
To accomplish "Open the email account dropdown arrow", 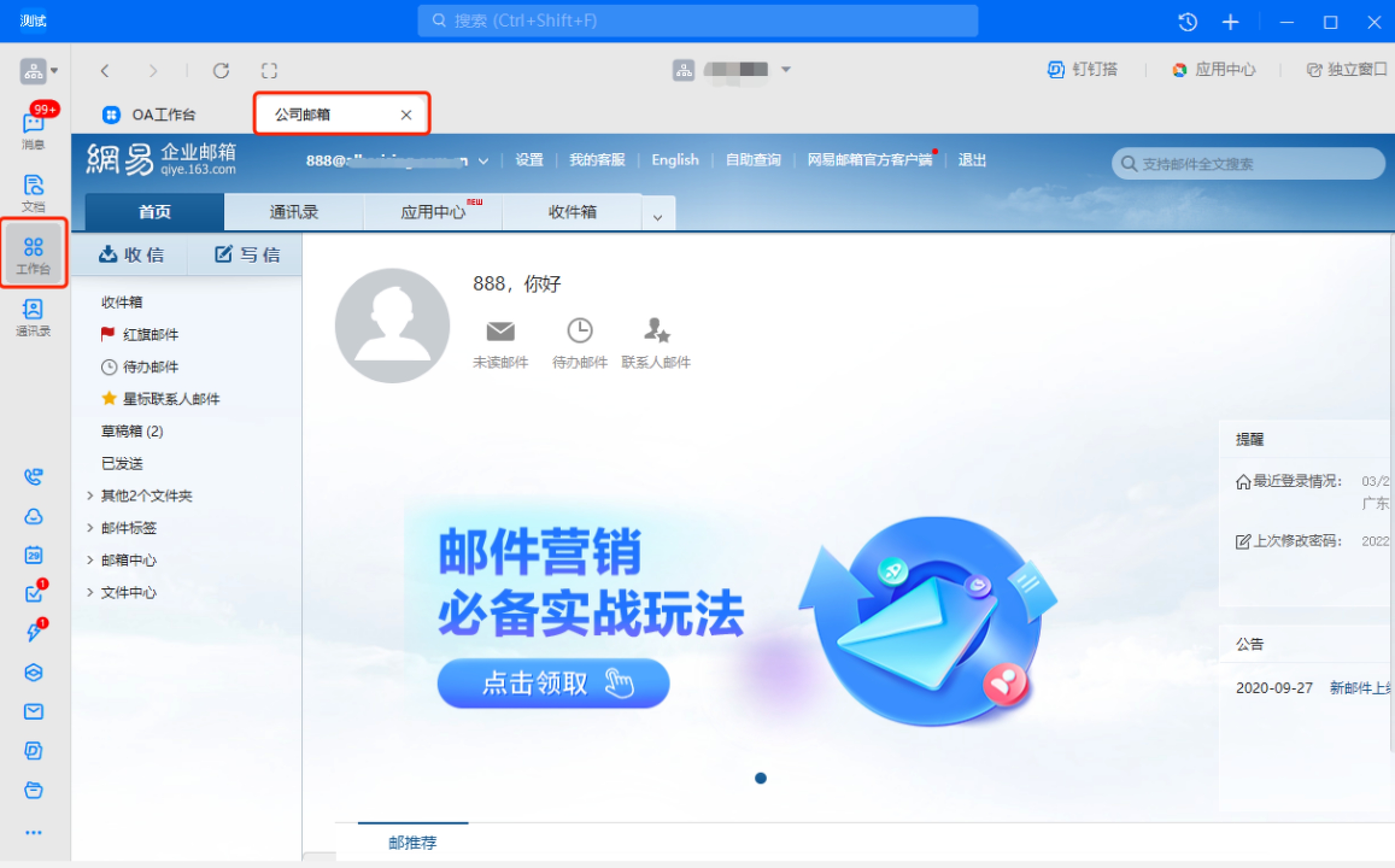I will point(483,161).
